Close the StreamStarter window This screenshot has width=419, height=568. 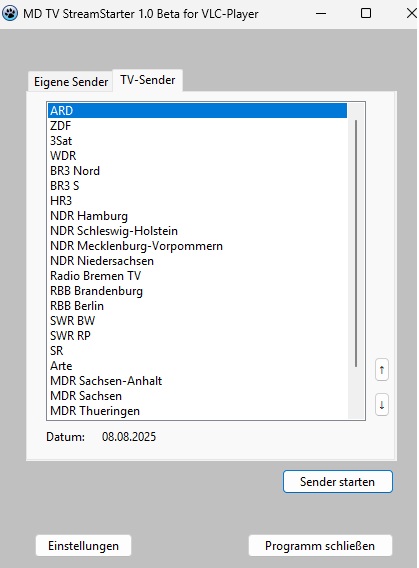pos(411,13)
